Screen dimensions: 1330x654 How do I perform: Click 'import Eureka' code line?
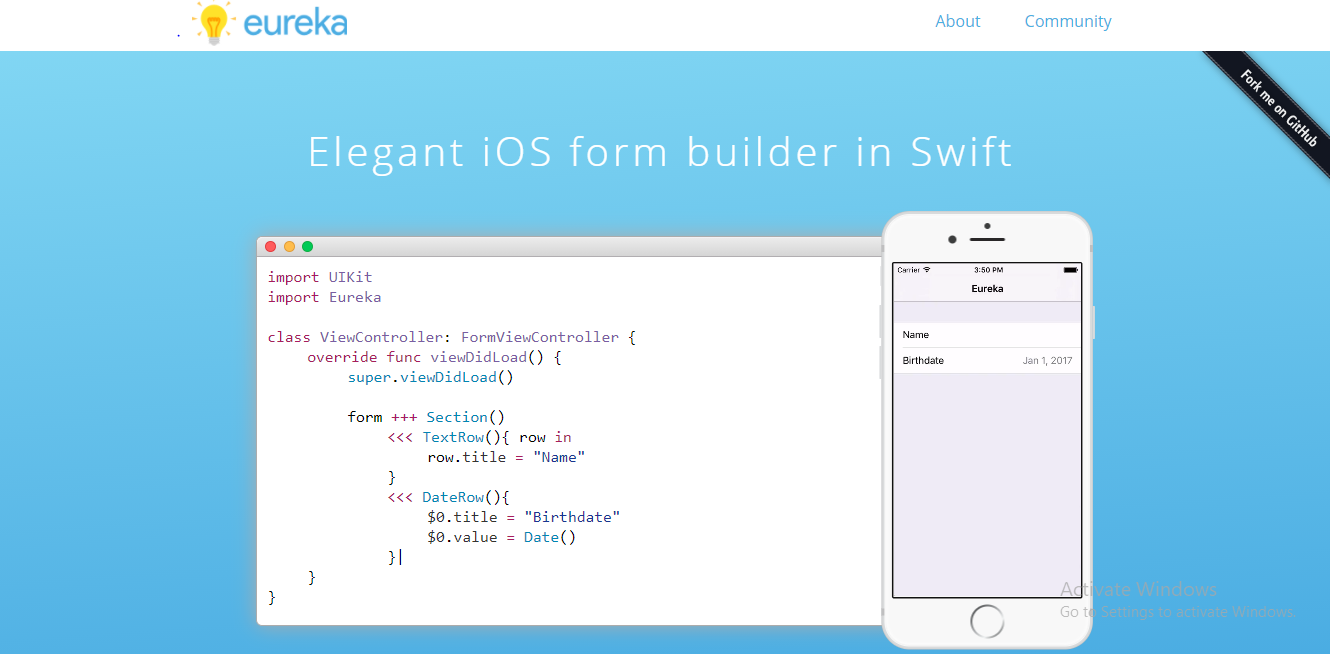pyautogui.click(x=324, y=297)
